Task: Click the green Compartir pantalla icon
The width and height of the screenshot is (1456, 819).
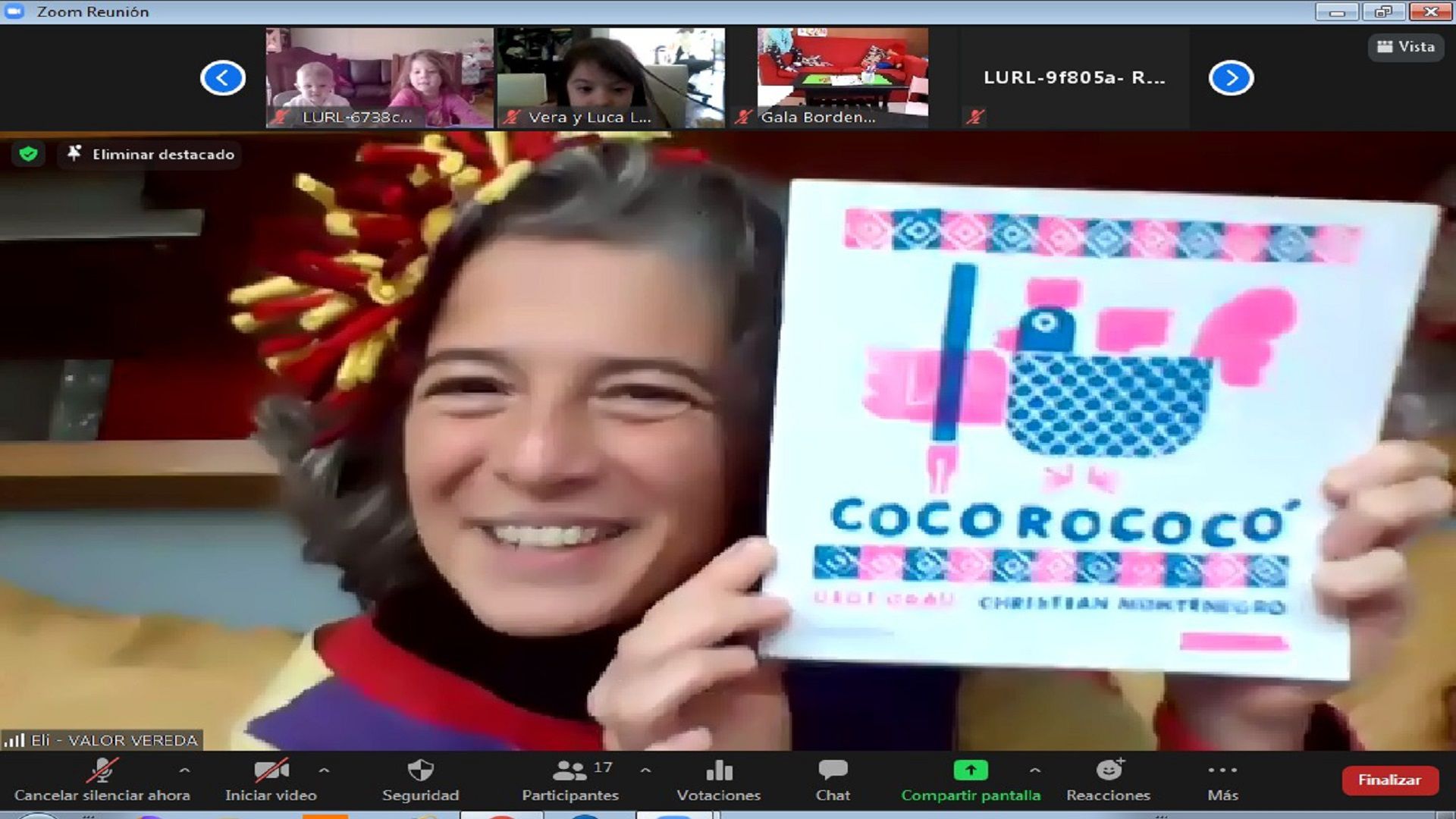Action: [x=971, y=770]
